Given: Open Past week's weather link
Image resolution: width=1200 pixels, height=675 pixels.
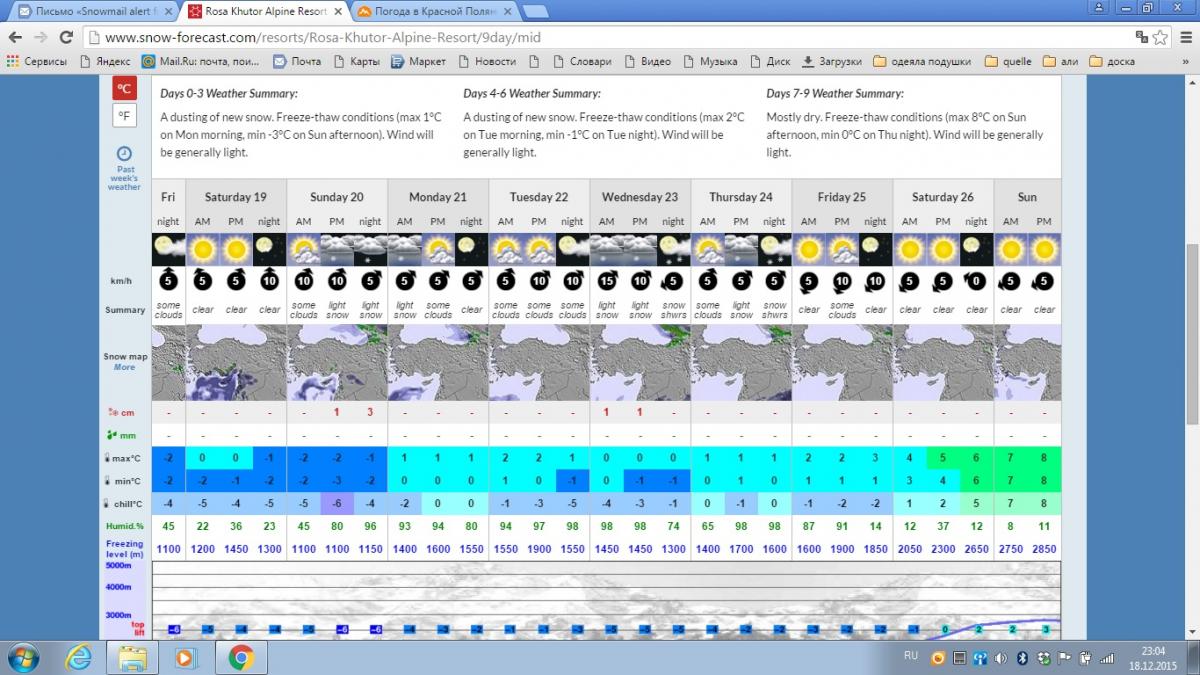Looking at the screenshot, I should [x=124, y=169].
